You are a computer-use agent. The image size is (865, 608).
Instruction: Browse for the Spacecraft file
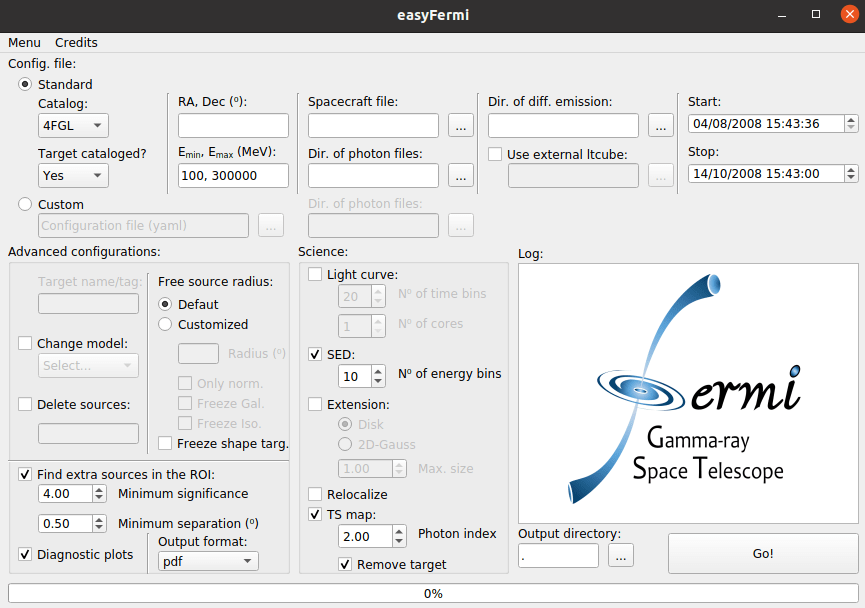pos(460,126)
